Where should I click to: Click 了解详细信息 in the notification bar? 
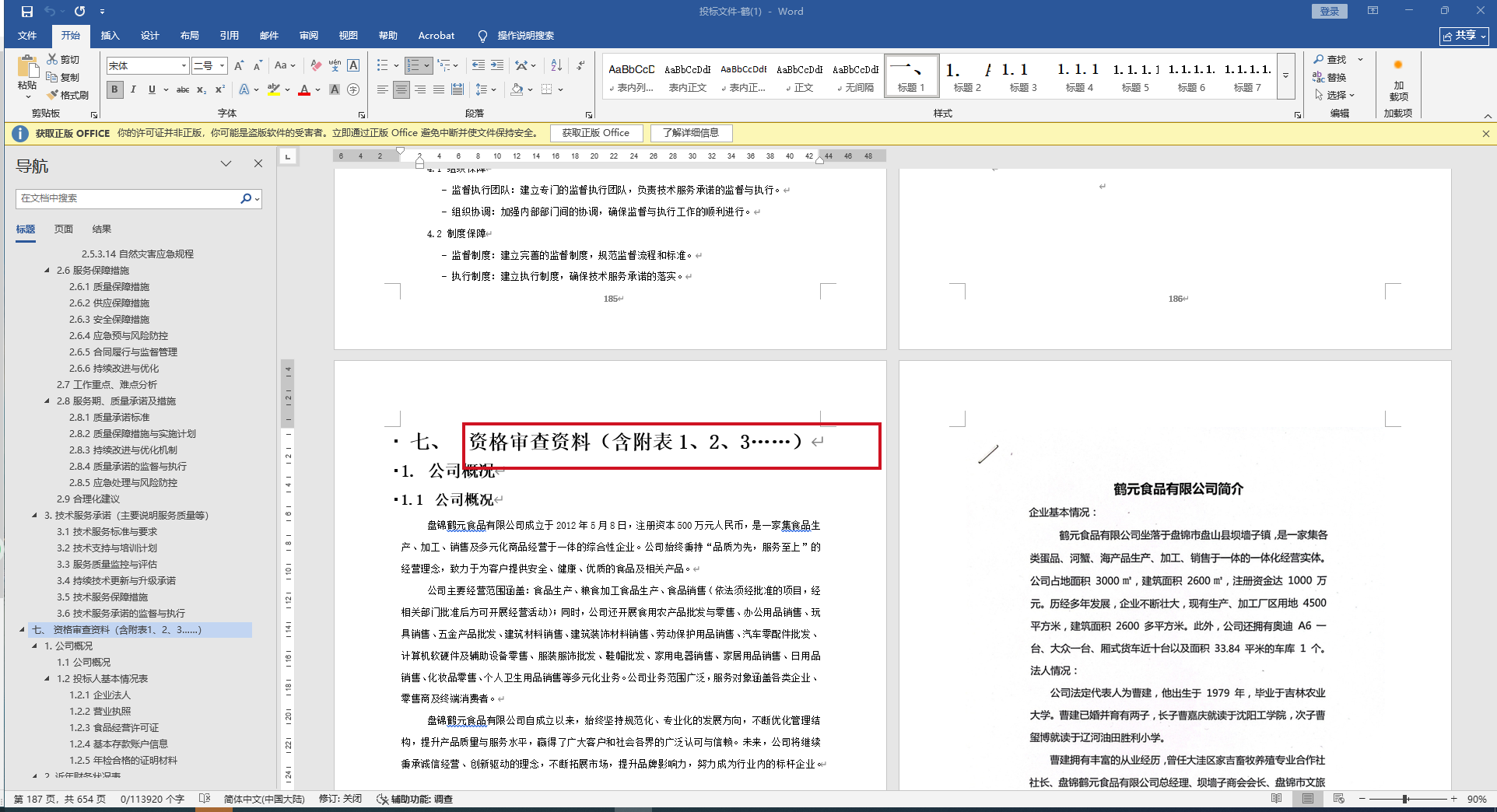point(691,133)
